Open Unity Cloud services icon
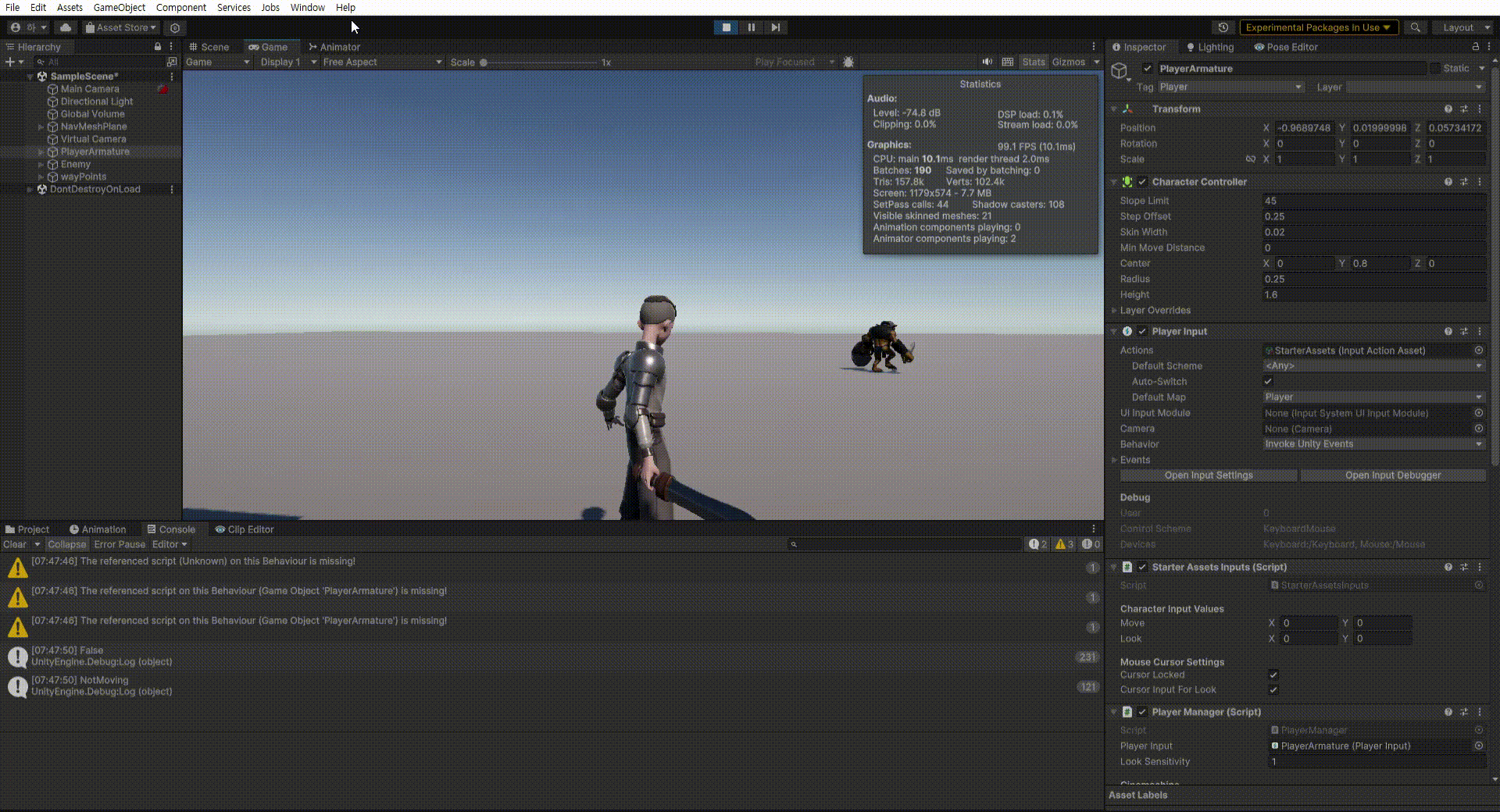Screen dimensions: 1500x812 pos(66,27)
